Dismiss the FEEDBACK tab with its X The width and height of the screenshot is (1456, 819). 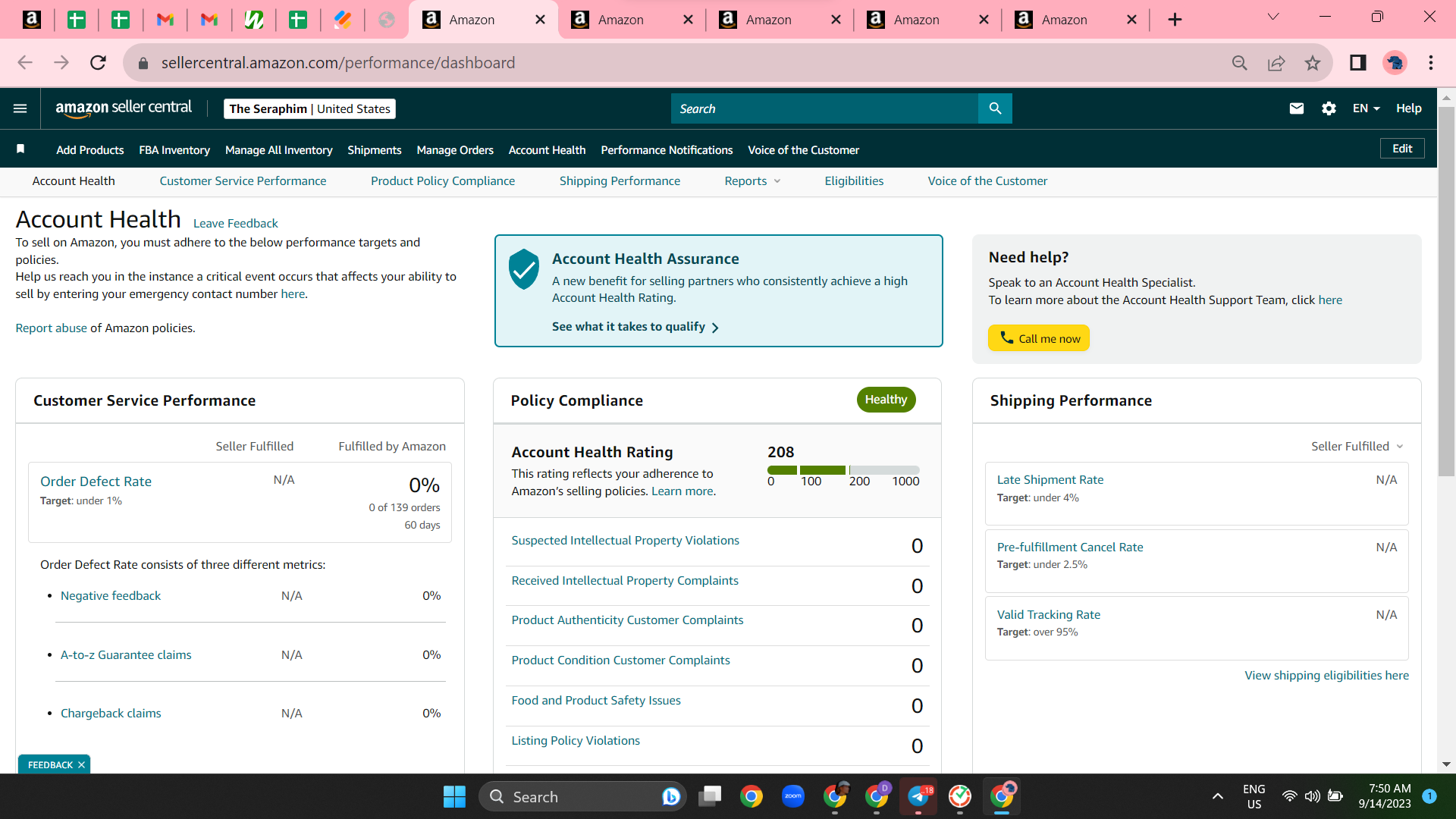[81, 765]
